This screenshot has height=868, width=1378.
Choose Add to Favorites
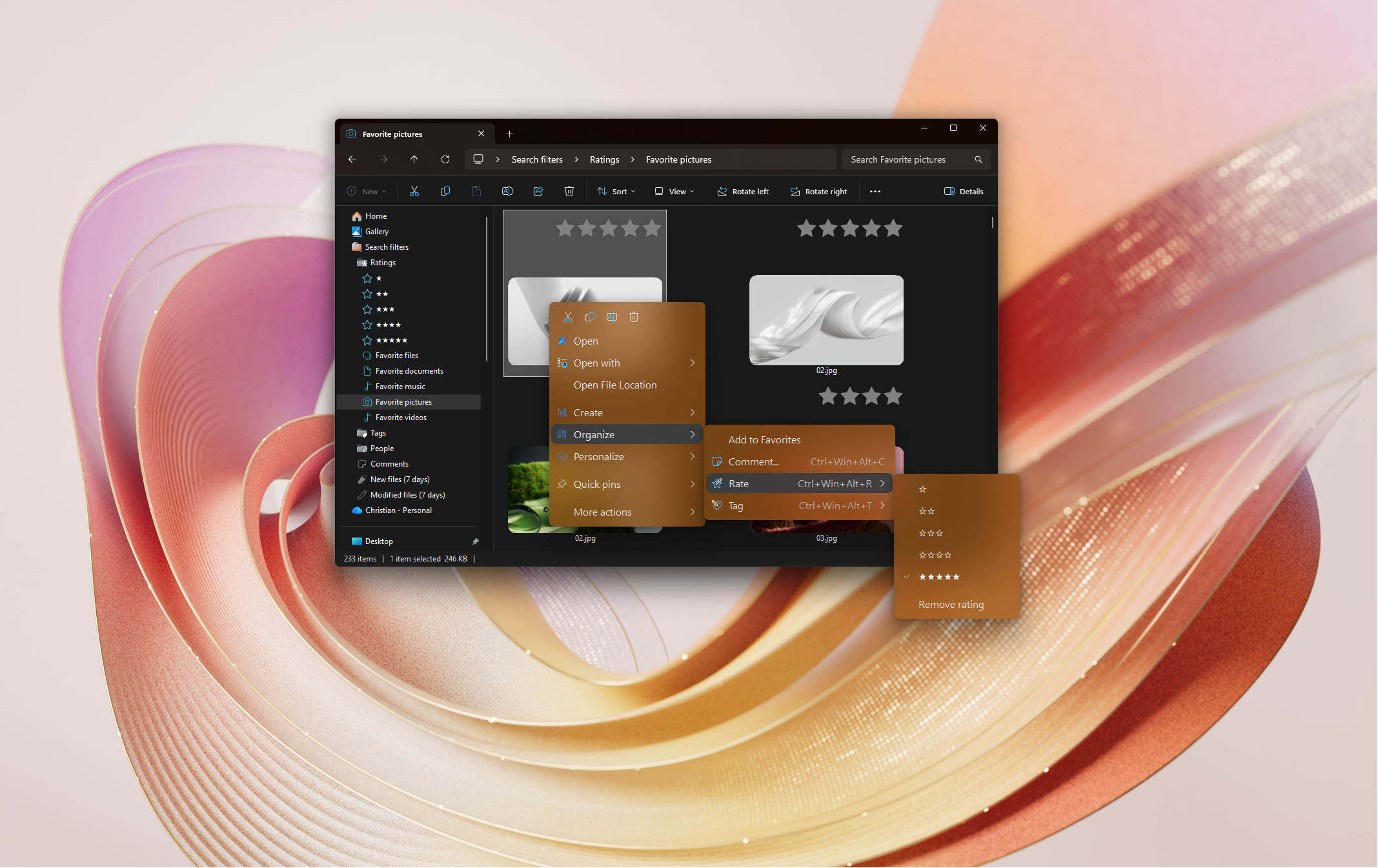799,440
